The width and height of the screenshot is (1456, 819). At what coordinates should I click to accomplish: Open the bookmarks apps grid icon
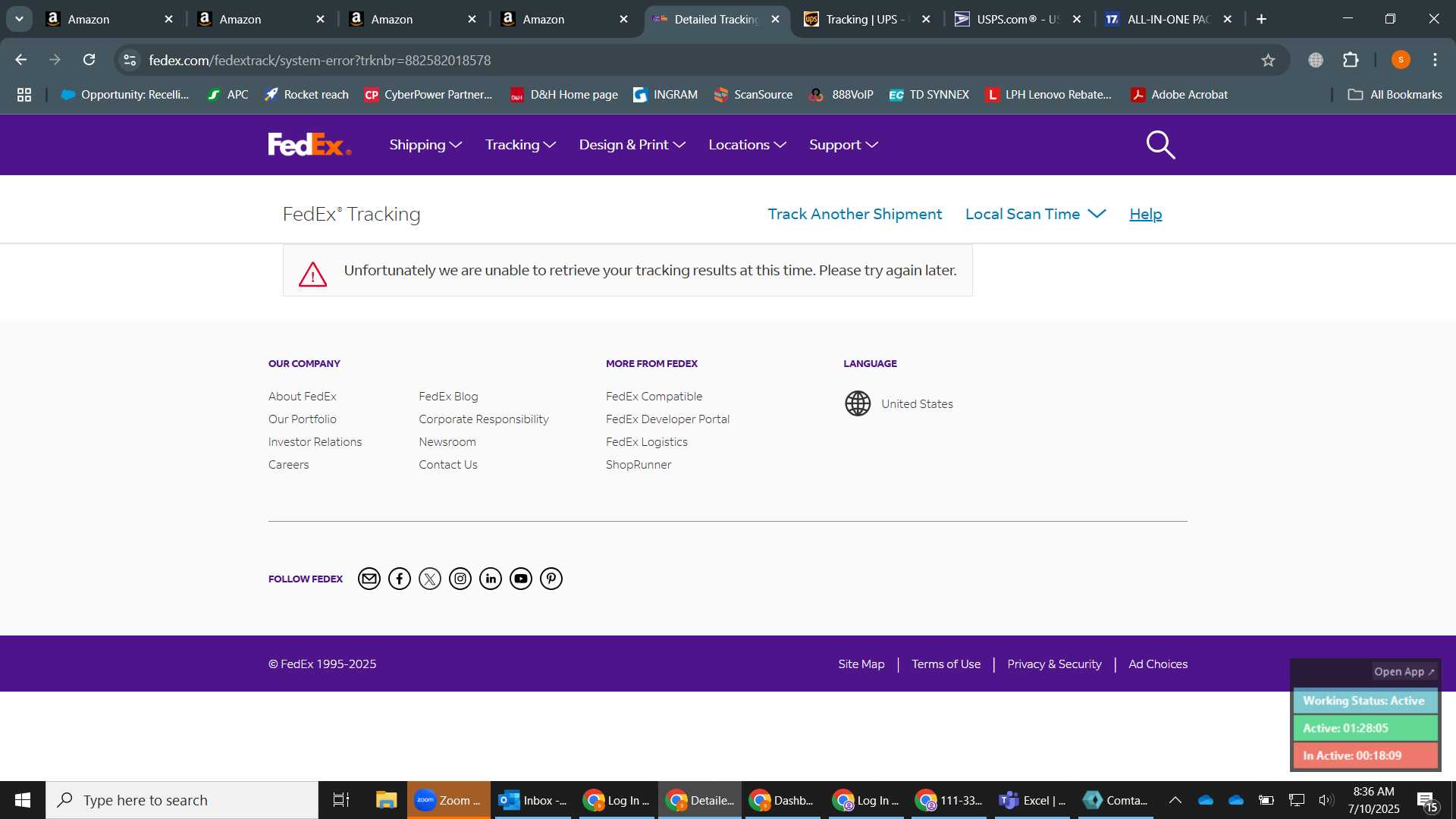pyautogui.click(x=24, y=95)
